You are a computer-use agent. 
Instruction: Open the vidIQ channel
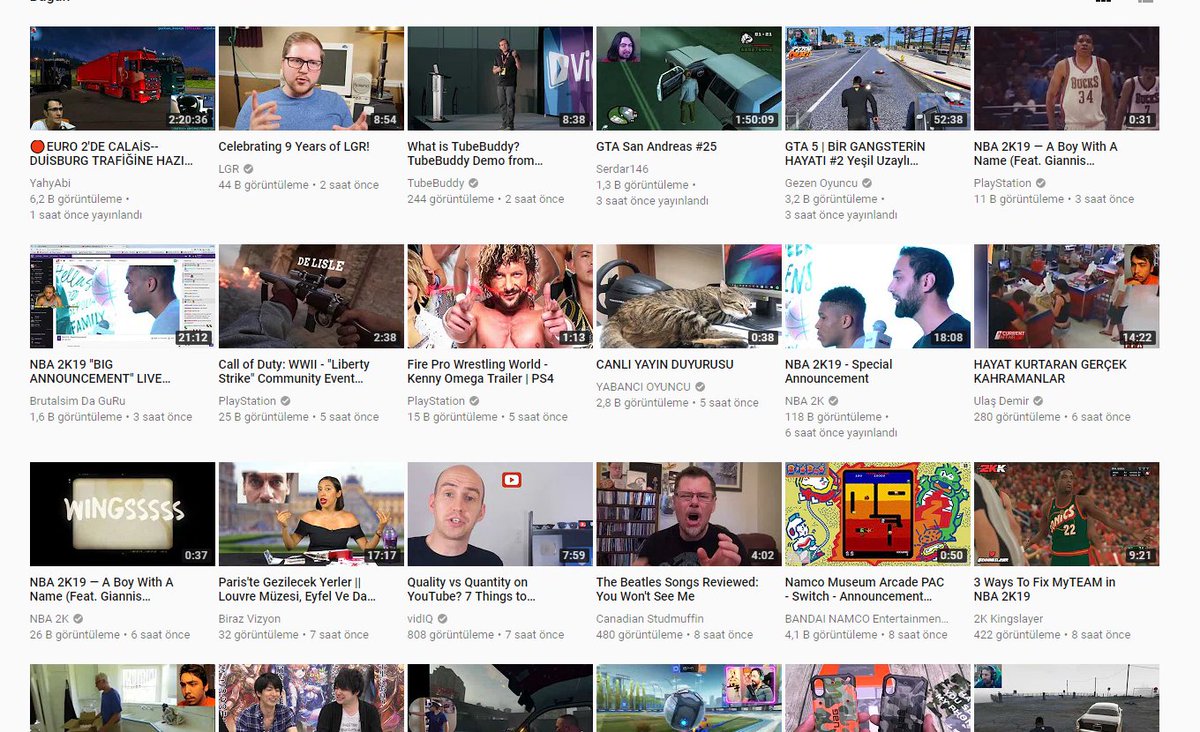point(421,619)
